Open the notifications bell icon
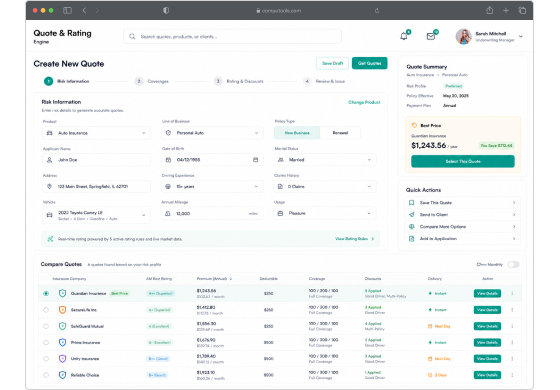The width and height of the screenshot is (560, 390). tap(404, 36)
